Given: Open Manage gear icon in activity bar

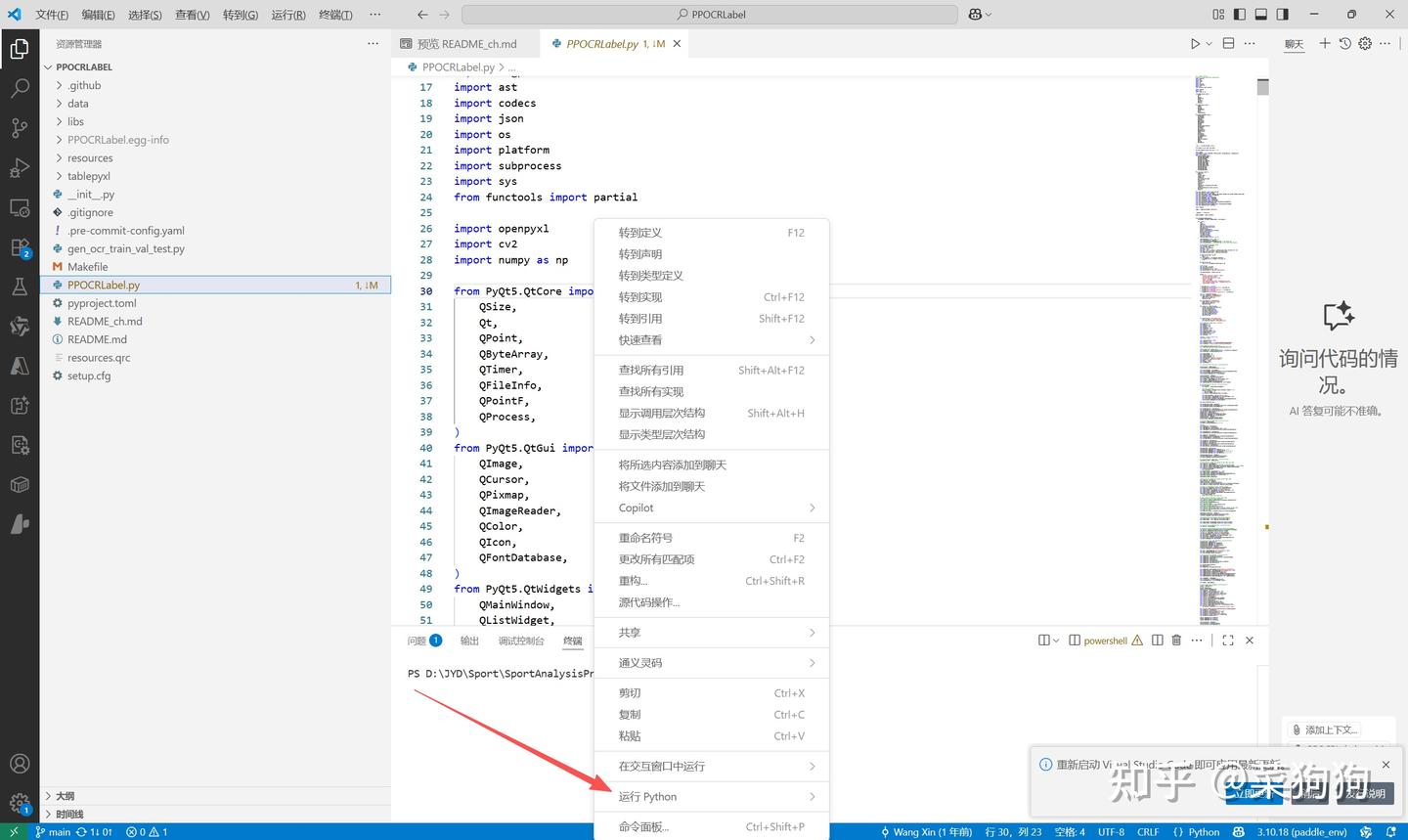Looking at the screenshot, I should 20,804.
